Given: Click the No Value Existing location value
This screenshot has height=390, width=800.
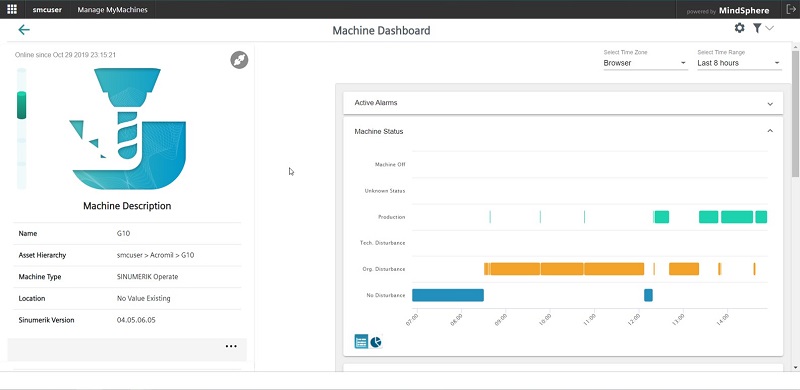Looking at the screenshot, I should tap(143, 298).
